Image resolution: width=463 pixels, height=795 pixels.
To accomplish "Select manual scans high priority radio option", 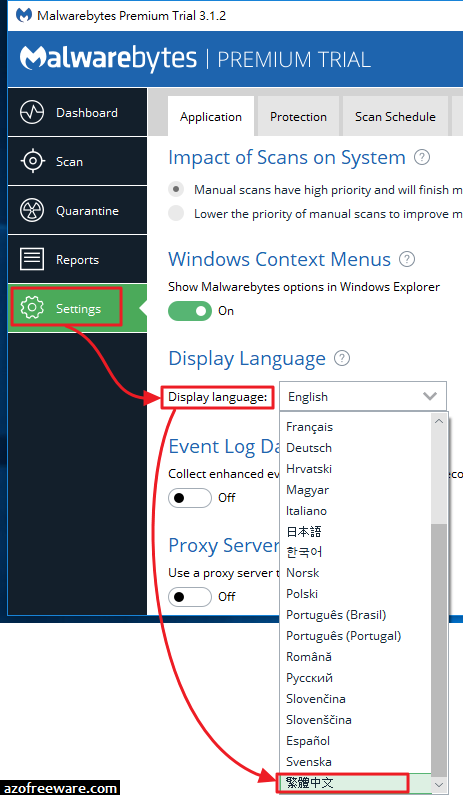I will 176,189.
